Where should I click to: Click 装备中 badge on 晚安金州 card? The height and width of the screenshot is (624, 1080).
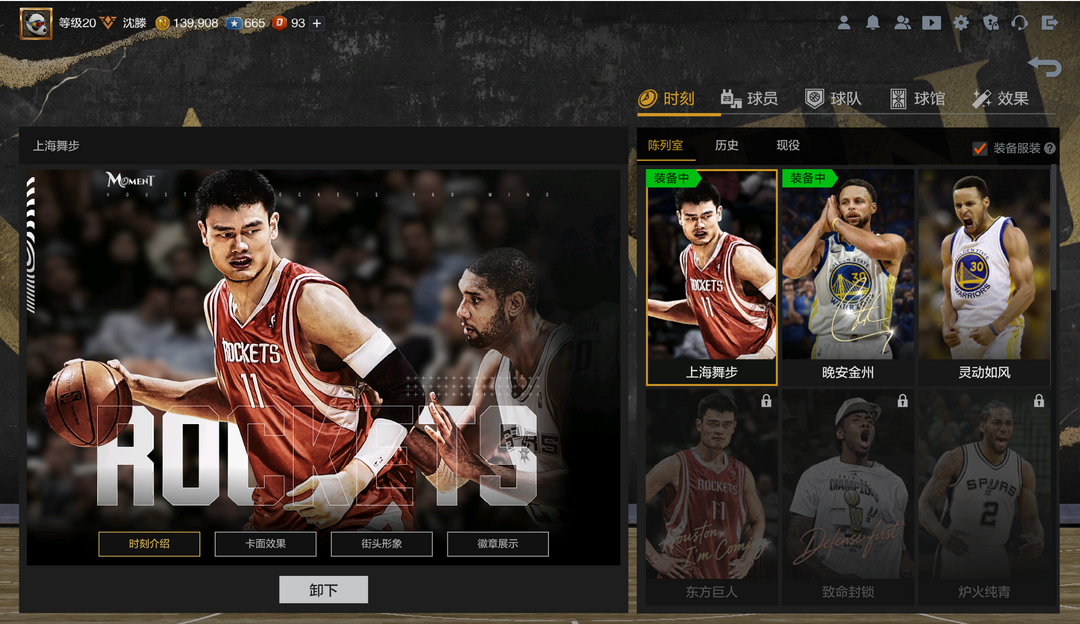click(809, 178)
